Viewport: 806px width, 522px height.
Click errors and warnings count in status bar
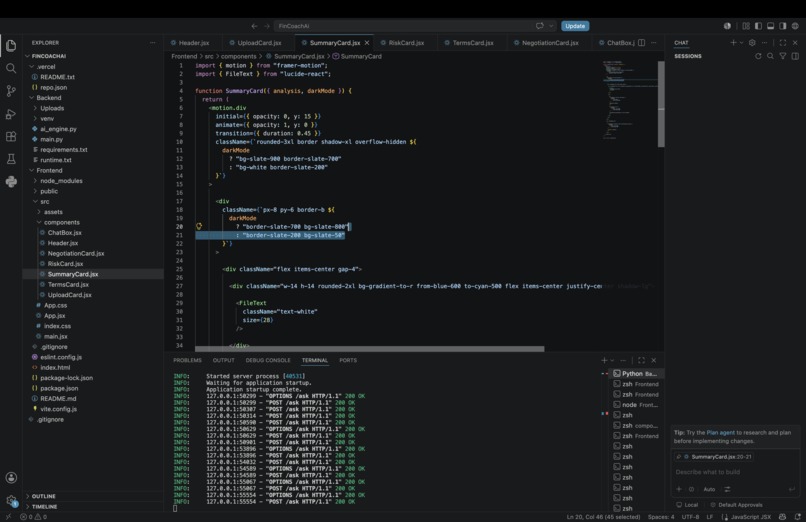[x=33, y=517]
